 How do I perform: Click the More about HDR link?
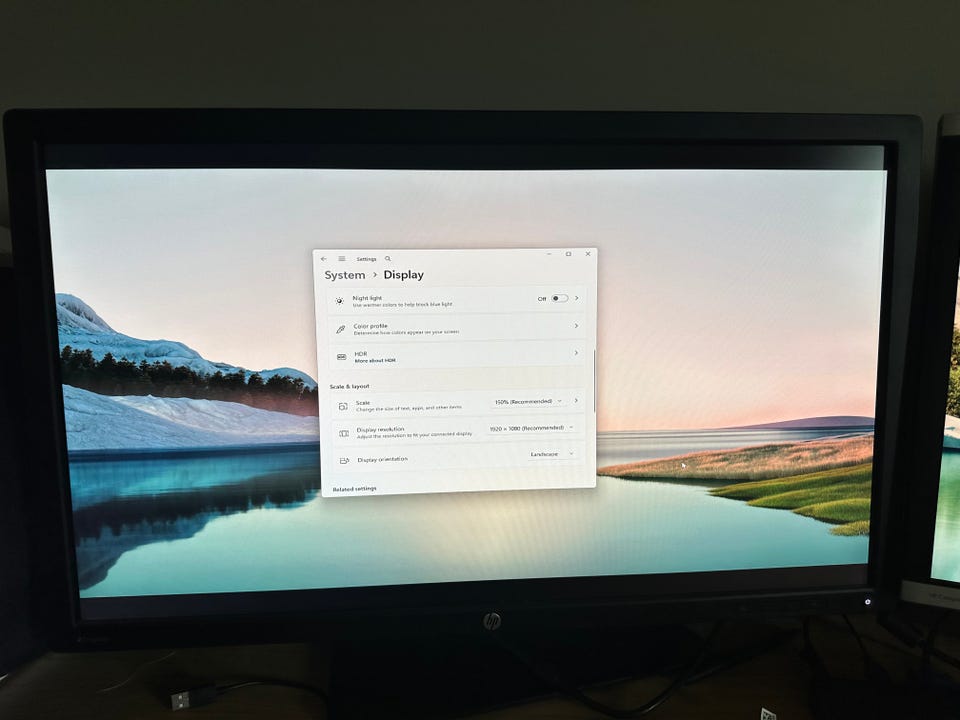[x=375, y=361]
